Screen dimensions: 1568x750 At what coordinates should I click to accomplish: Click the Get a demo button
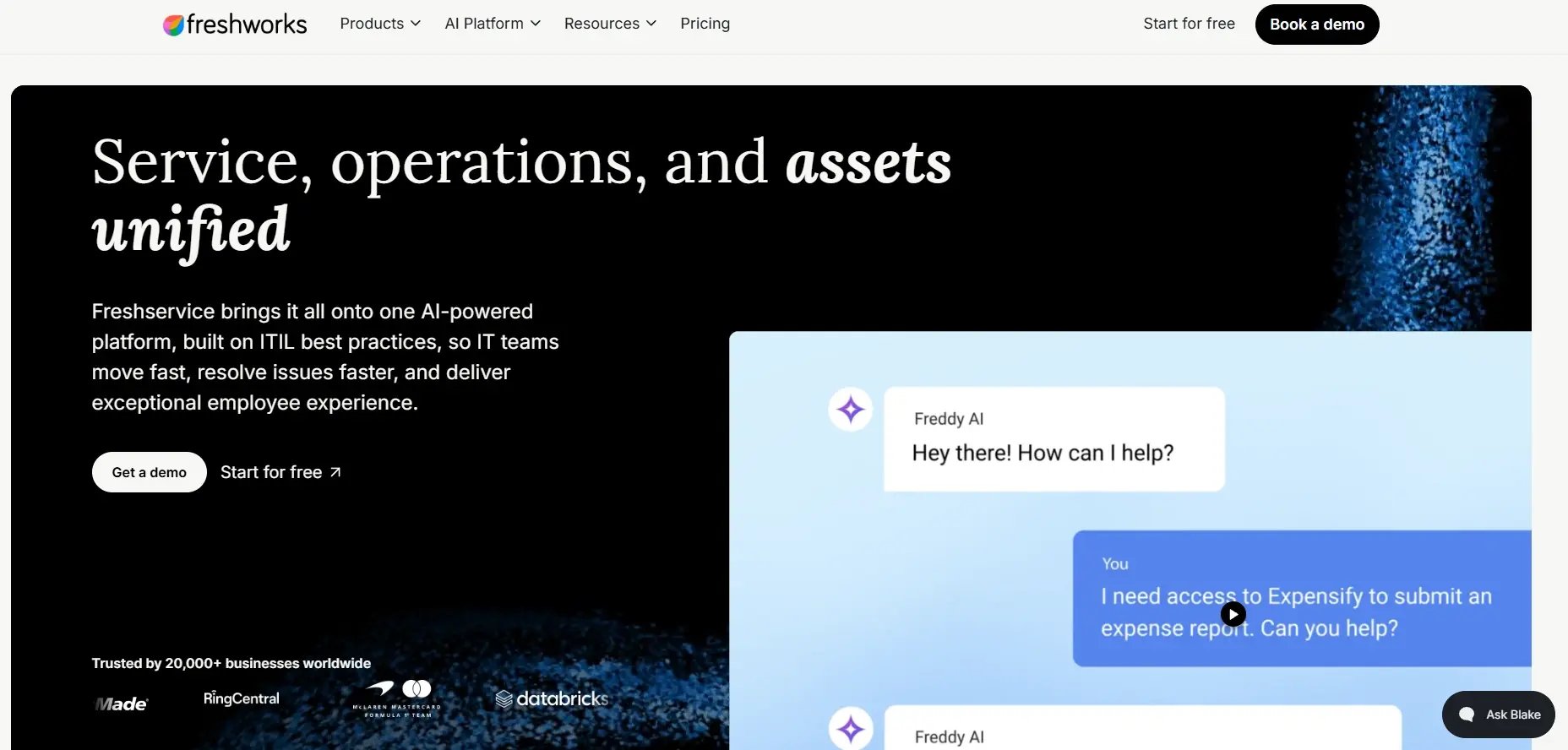click(x=150, y=472)
